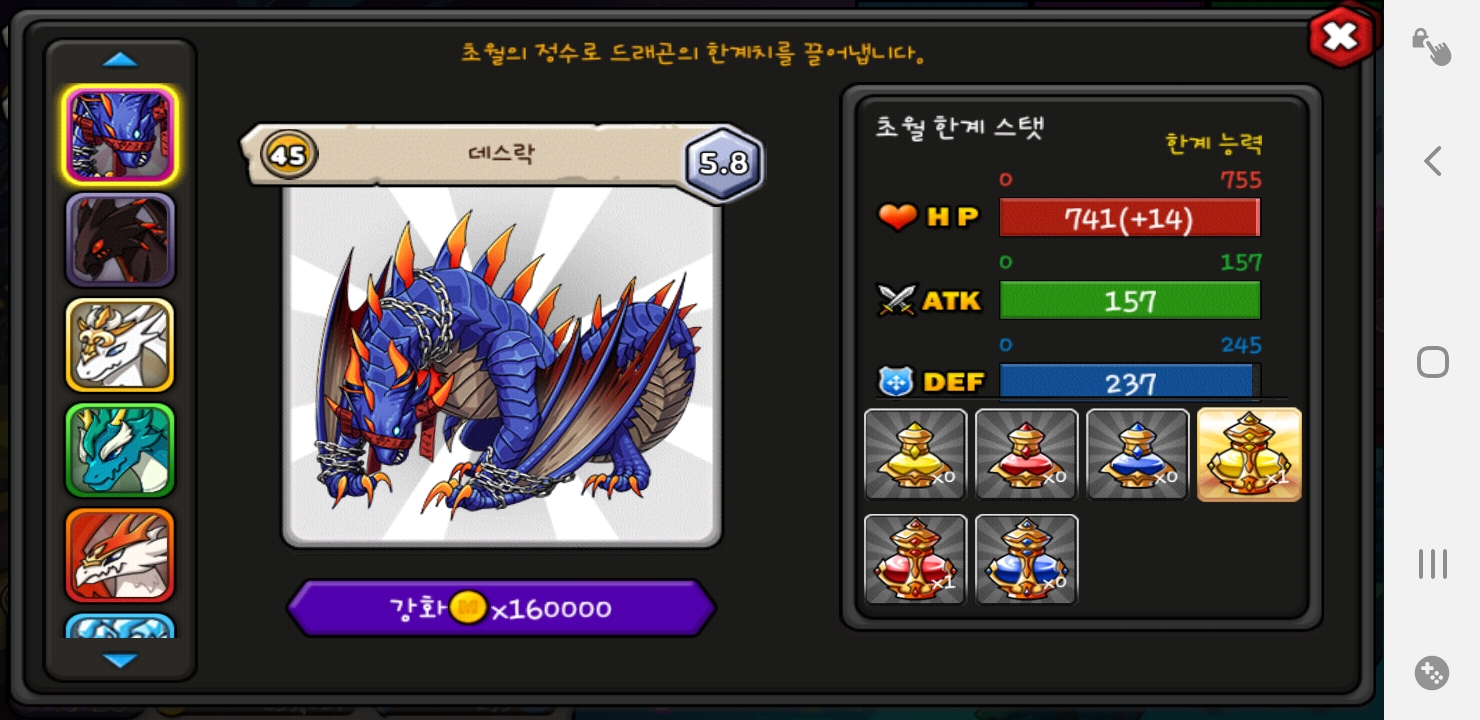Tap the Android back arrow
The width and height of the screenshot is (1480, 720).
coord(1432,161)
